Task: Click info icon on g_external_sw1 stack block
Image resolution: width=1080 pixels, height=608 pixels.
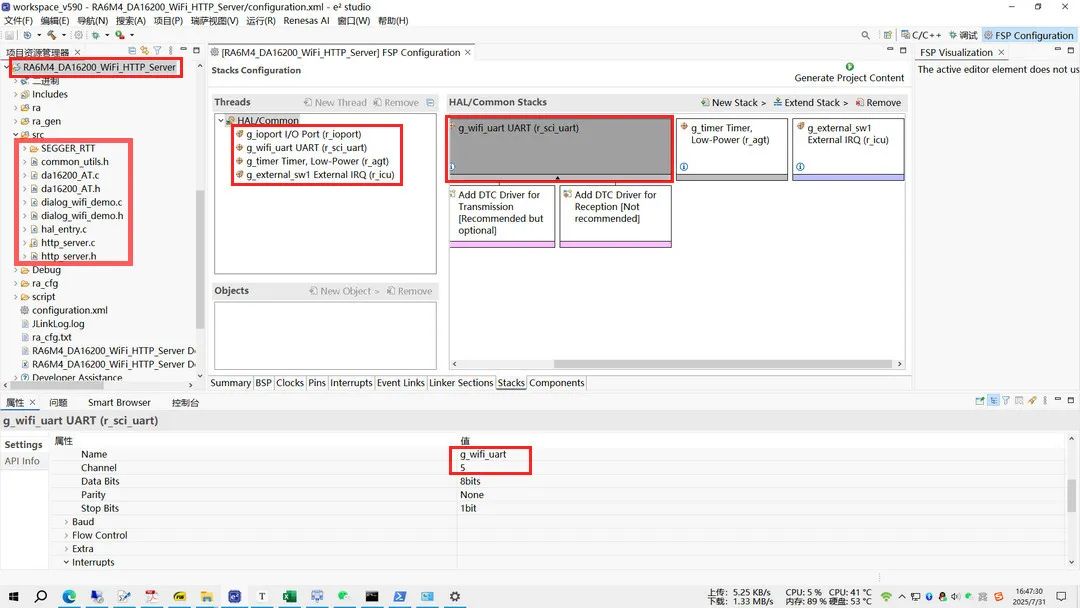Action: (800, 167)
